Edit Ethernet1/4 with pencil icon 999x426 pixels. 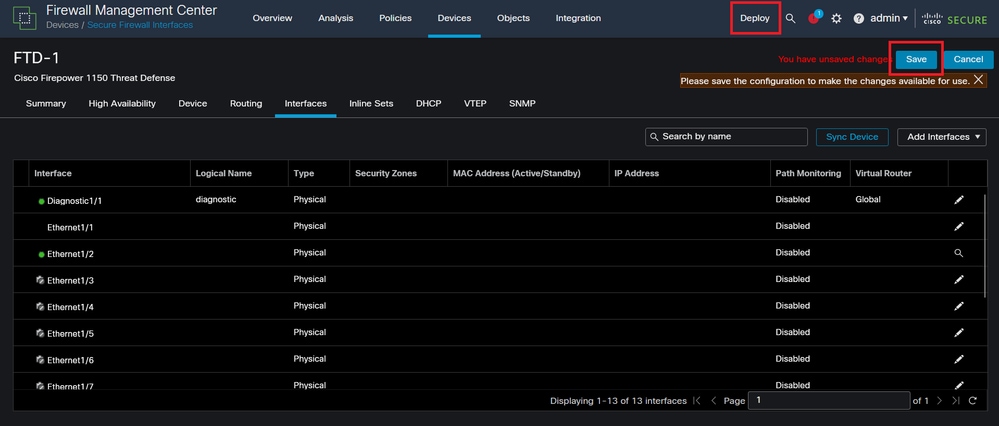tap(959, 306)
